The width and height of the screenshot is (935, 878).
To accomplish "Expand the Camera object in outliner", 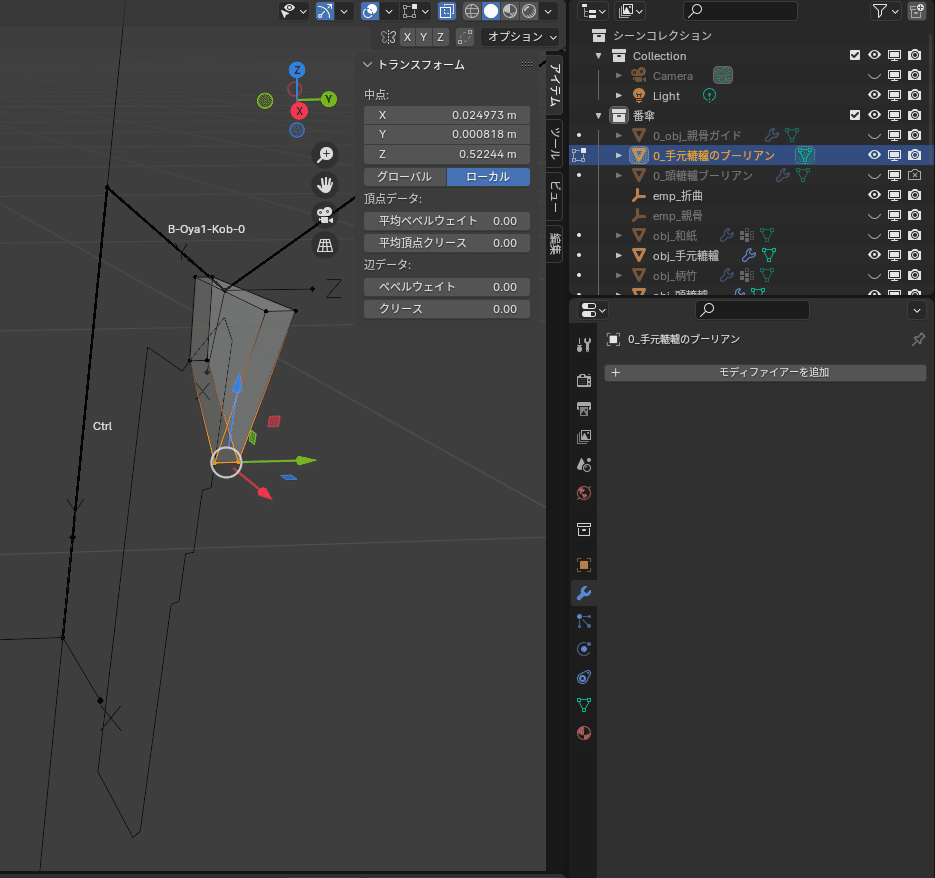I will (618, 76).
